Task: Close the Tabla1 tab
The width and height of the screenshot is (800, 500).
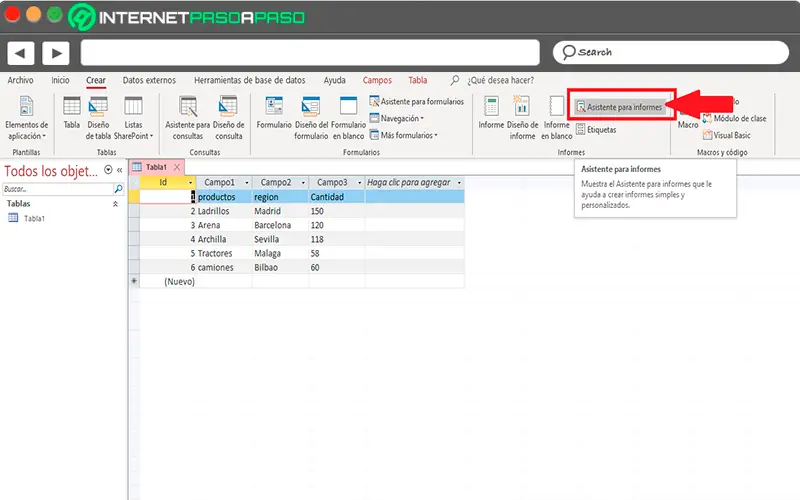Action: click(x=177, y=167)
